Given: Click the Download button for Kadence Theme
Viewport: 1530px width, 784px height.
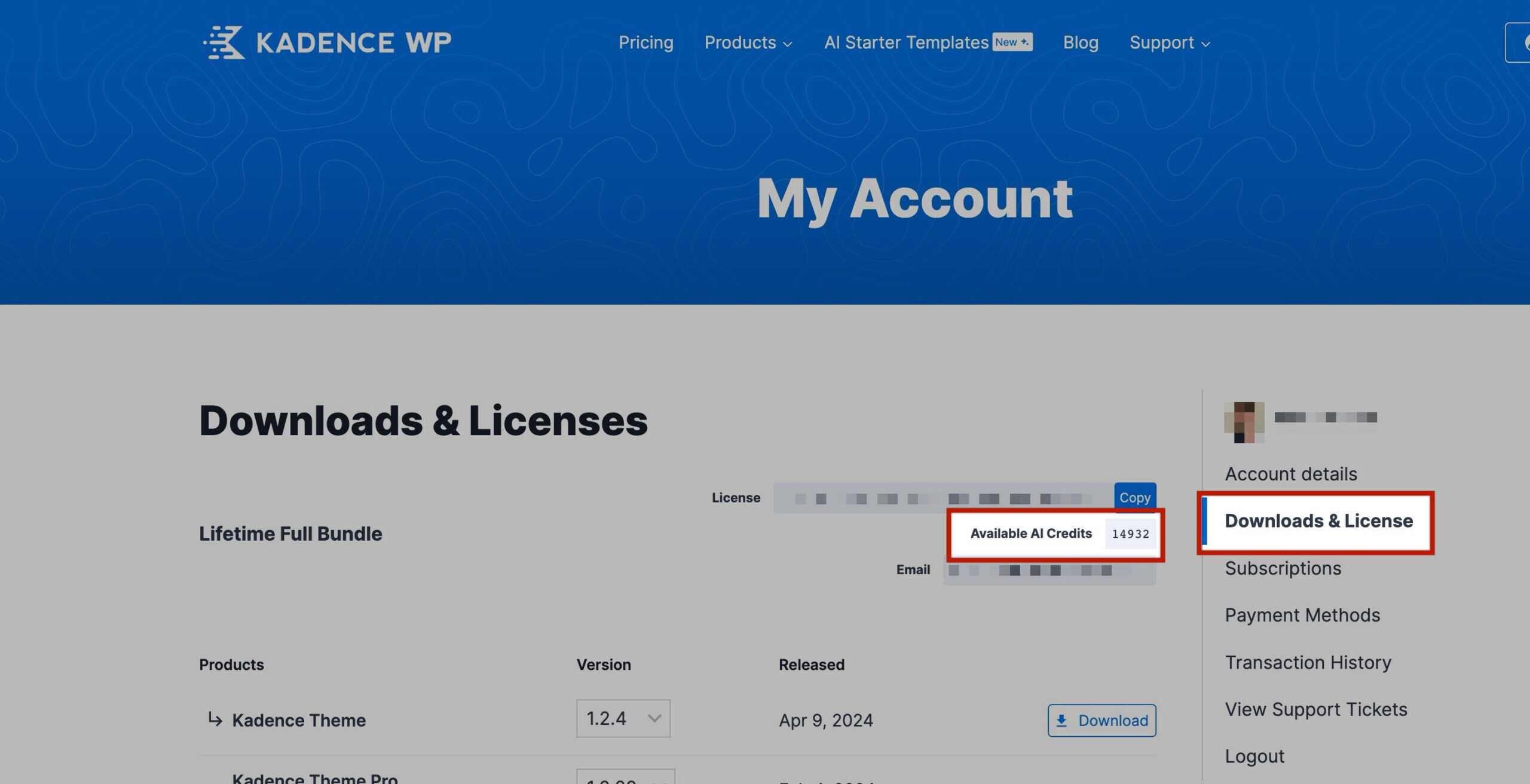Looking at the screenshot, I should point(1102,720).
